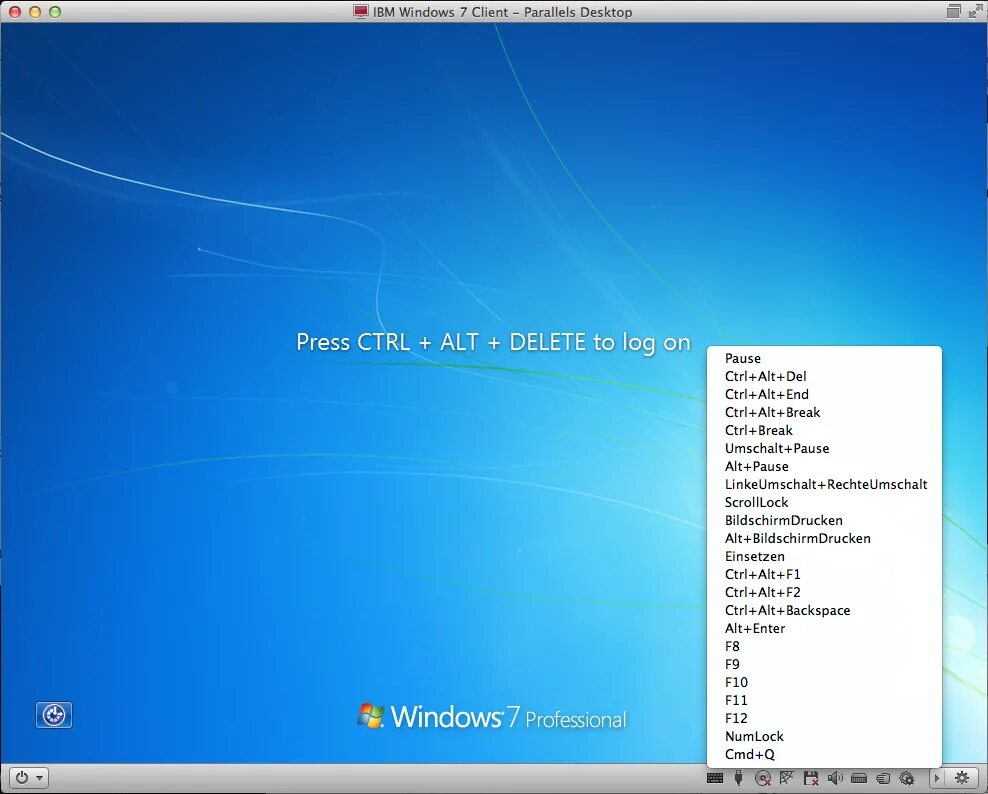Click the sound speaker status icon
This screenshot has width=988, height=794.
pos(835,778)
